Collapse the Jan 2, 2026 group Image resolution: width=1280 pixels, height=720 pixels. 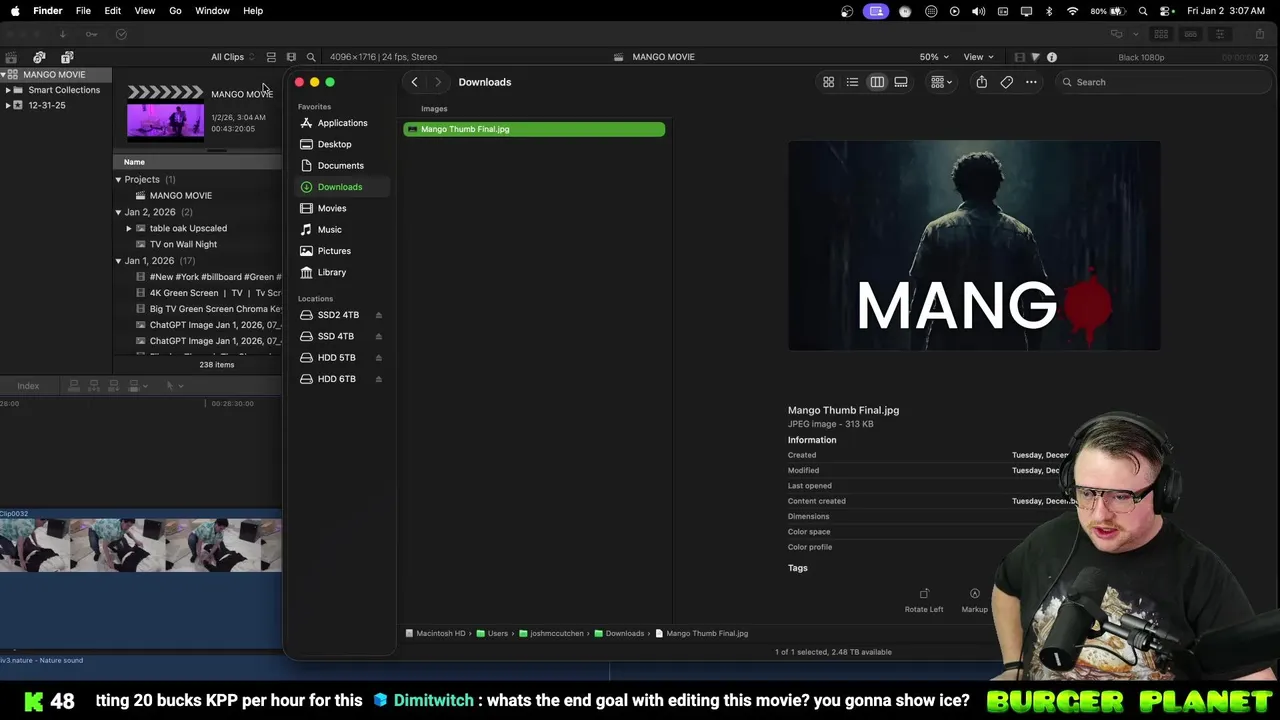click(118, 212)
